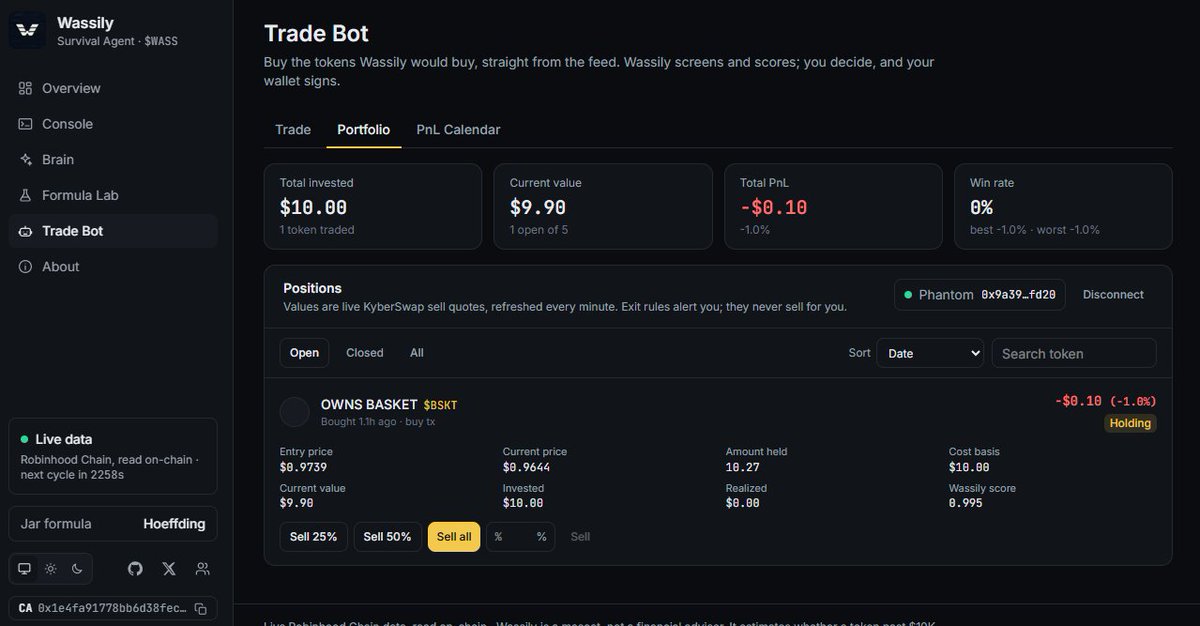The height and width of the screenshot is (626, 1200).
Task: Click the community people icon
Action: click(x=203, y=569)
